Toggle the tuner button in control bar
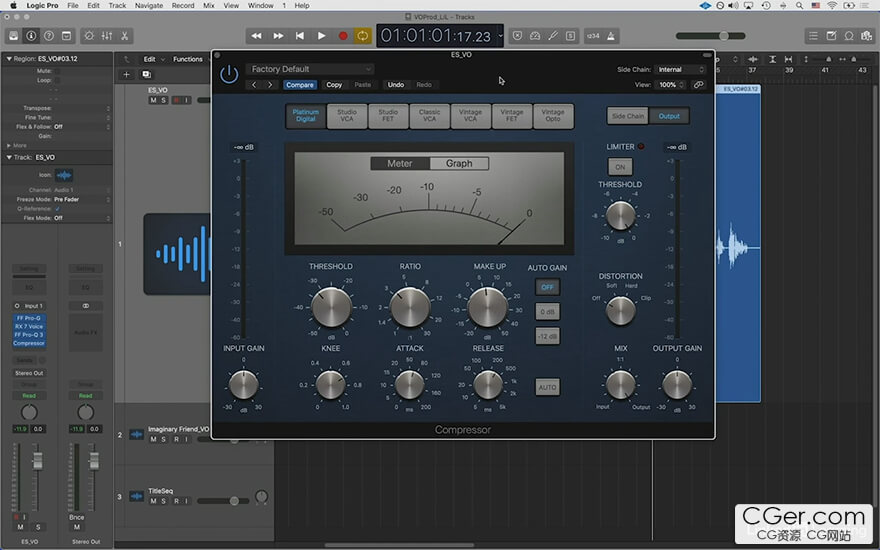Image resolution: width=880 pixels, height=550 pixels. 553,36
